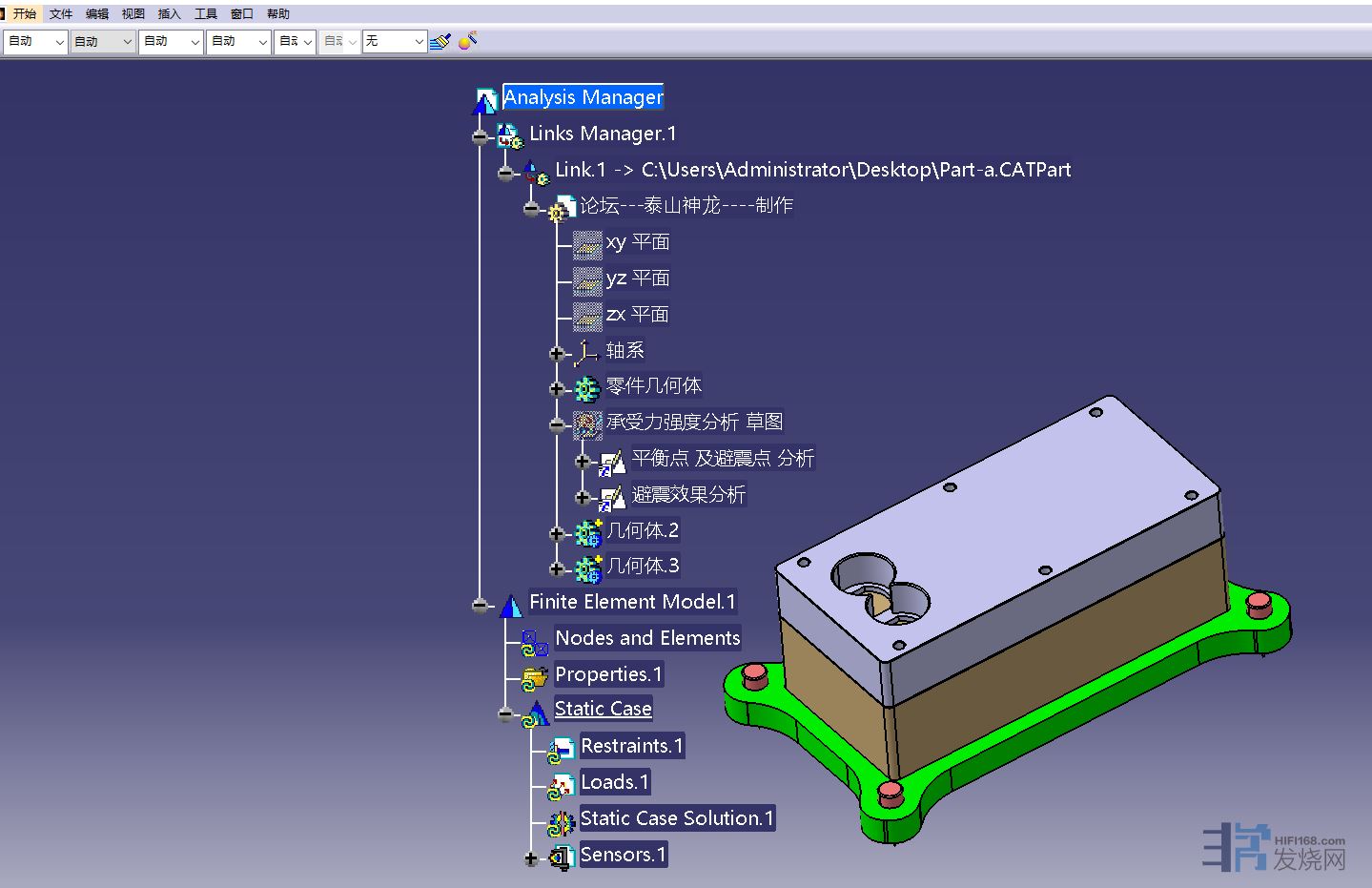Select the Loads.1 icon in tree
This screenshot has width=1372, height=888.
[x=561, y=785]
